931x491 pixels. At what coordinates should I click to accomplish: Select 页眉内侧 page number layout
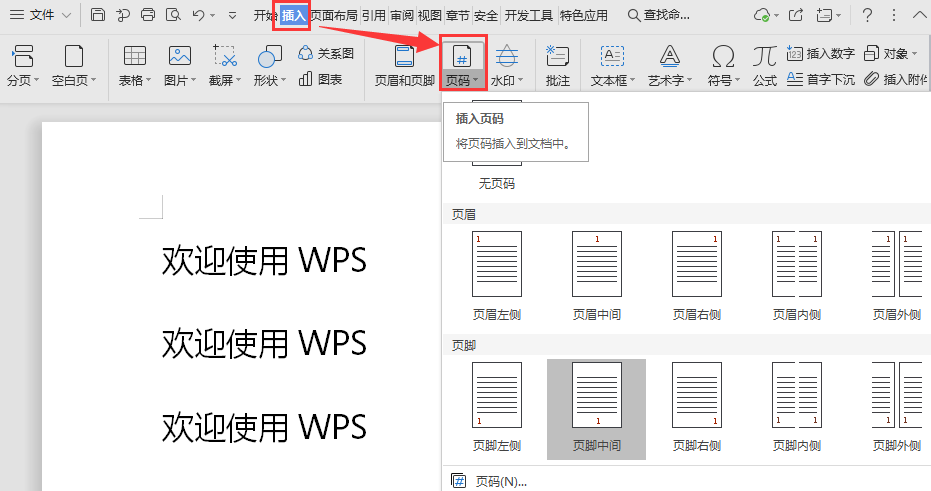click(797, 276)
